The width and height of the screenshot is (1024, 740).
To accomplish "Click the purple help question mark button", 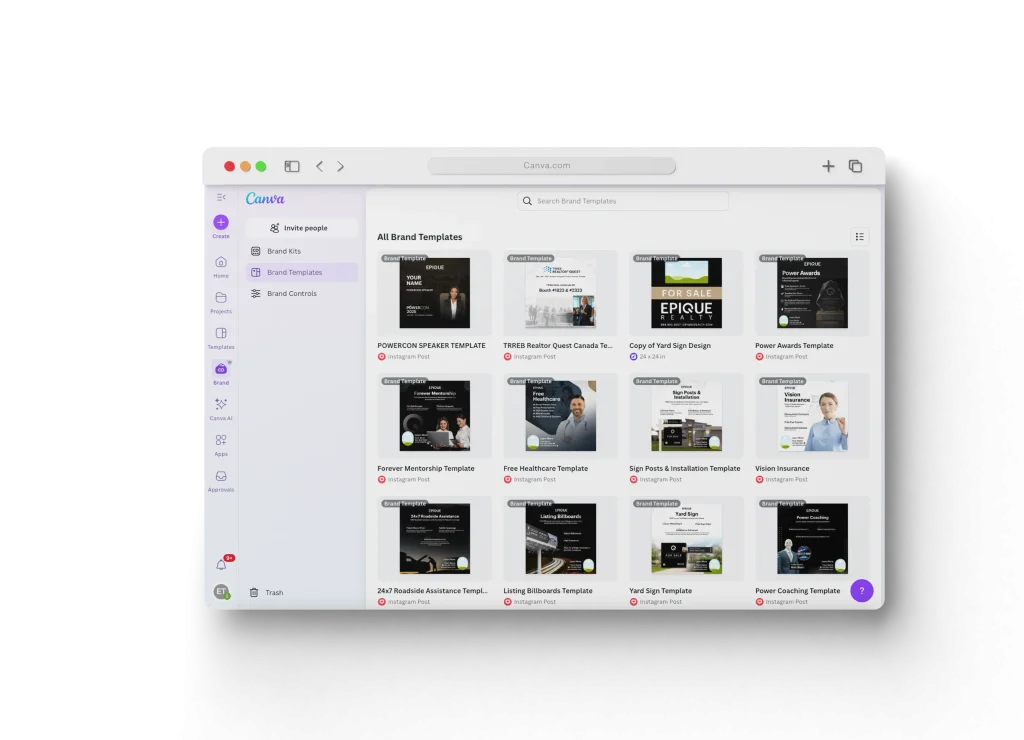I will coord(861,590).
